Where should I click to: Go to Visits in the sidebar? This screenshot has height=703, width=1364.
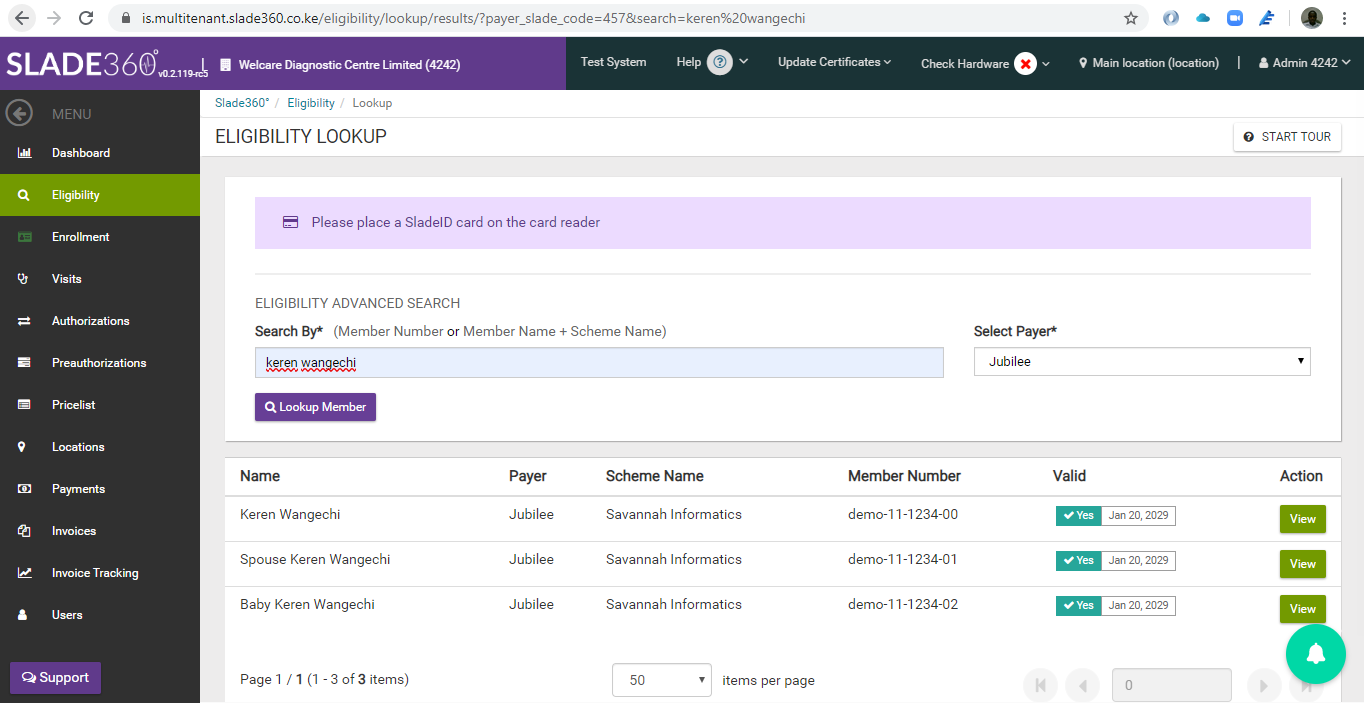67,279
